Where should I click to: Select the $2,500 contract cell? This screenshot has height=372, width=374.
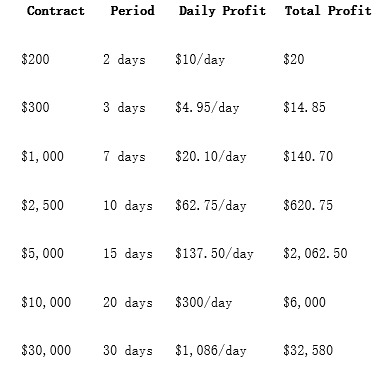click(42, 205)
